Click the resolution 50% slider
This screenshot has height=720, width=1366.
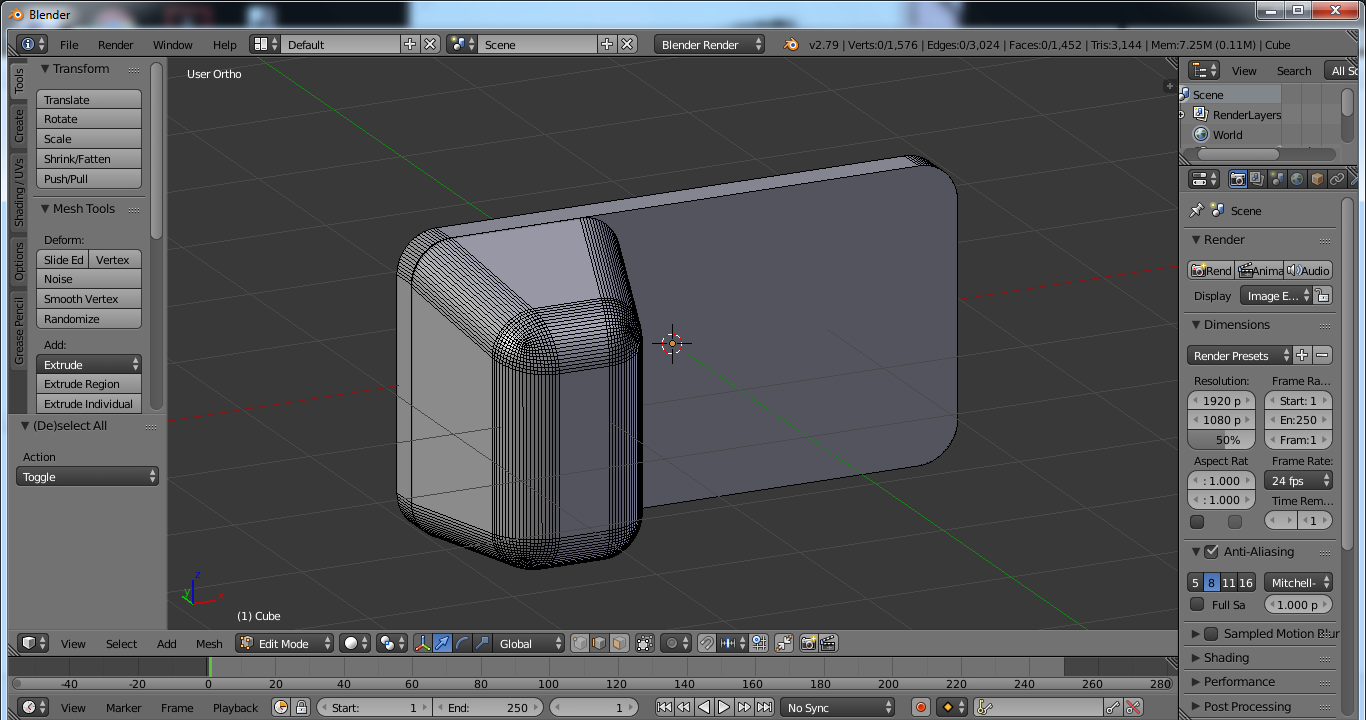pyautogui.click(x=1220, y=439)
